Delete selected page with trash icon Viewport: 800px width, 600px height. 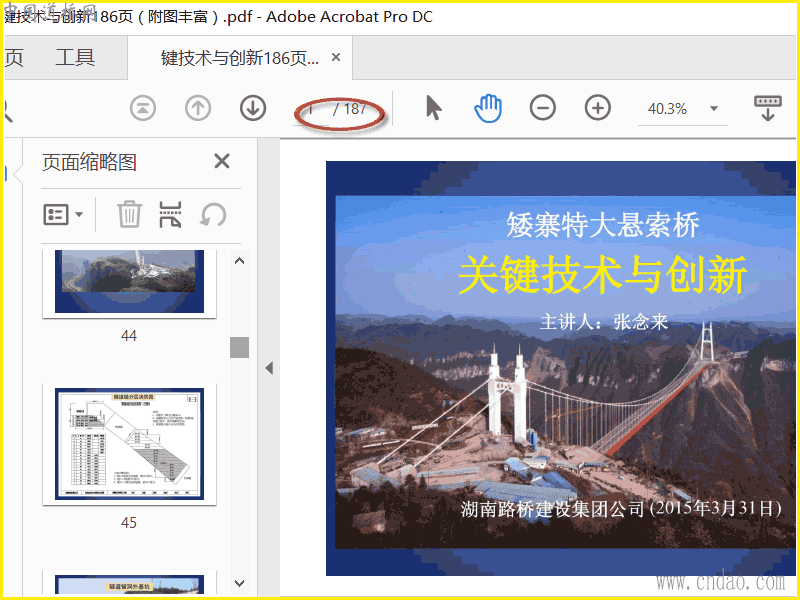[129, 214]
